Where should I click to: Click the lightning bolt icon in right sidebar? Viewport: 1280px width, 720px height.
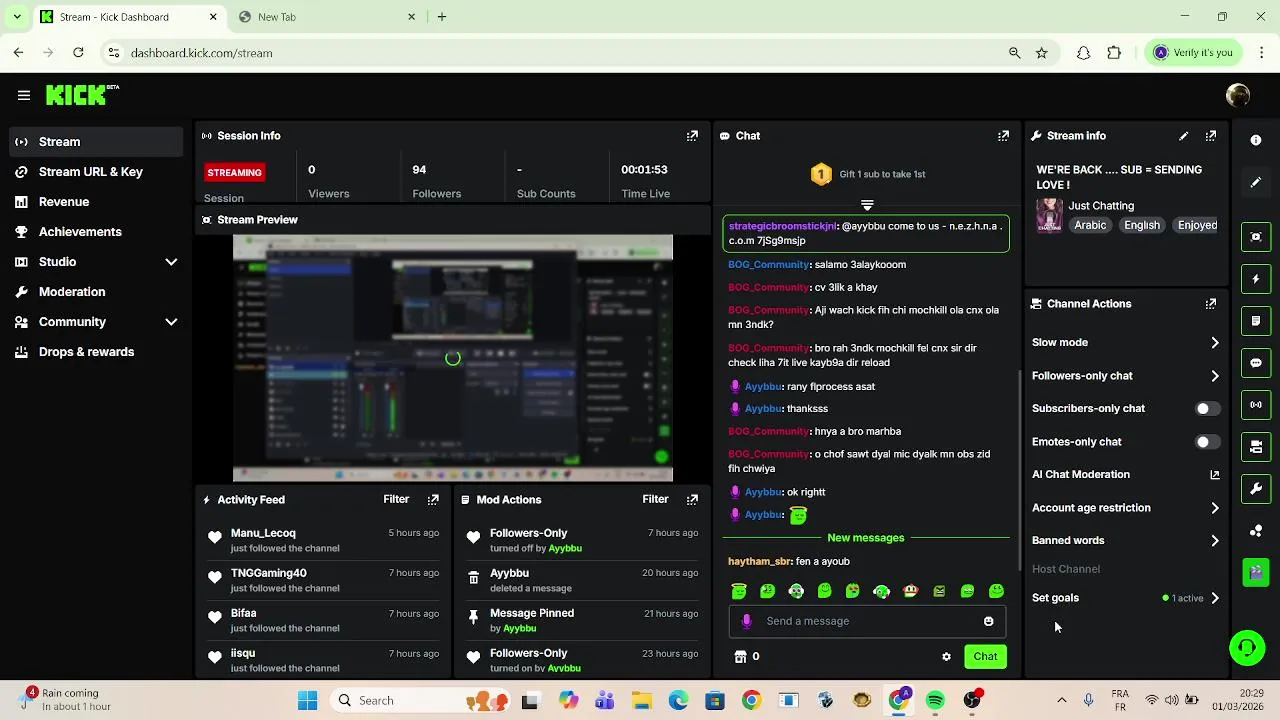click(x=1256, y=279)
